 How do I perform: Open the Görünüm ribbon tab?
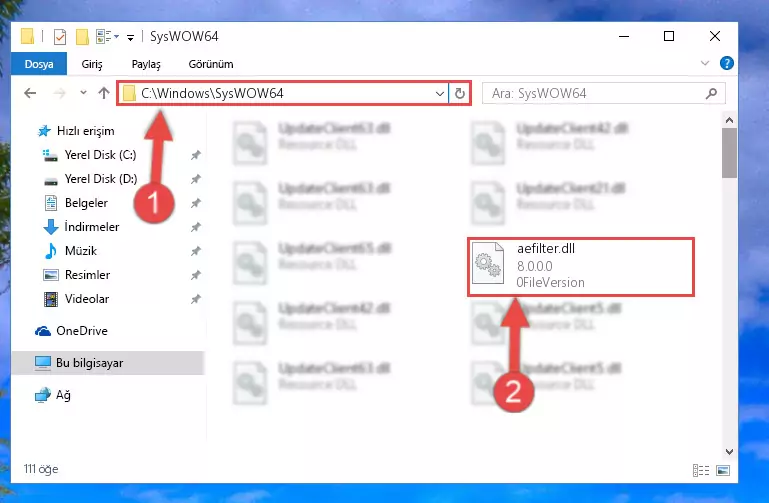[211, 64]
